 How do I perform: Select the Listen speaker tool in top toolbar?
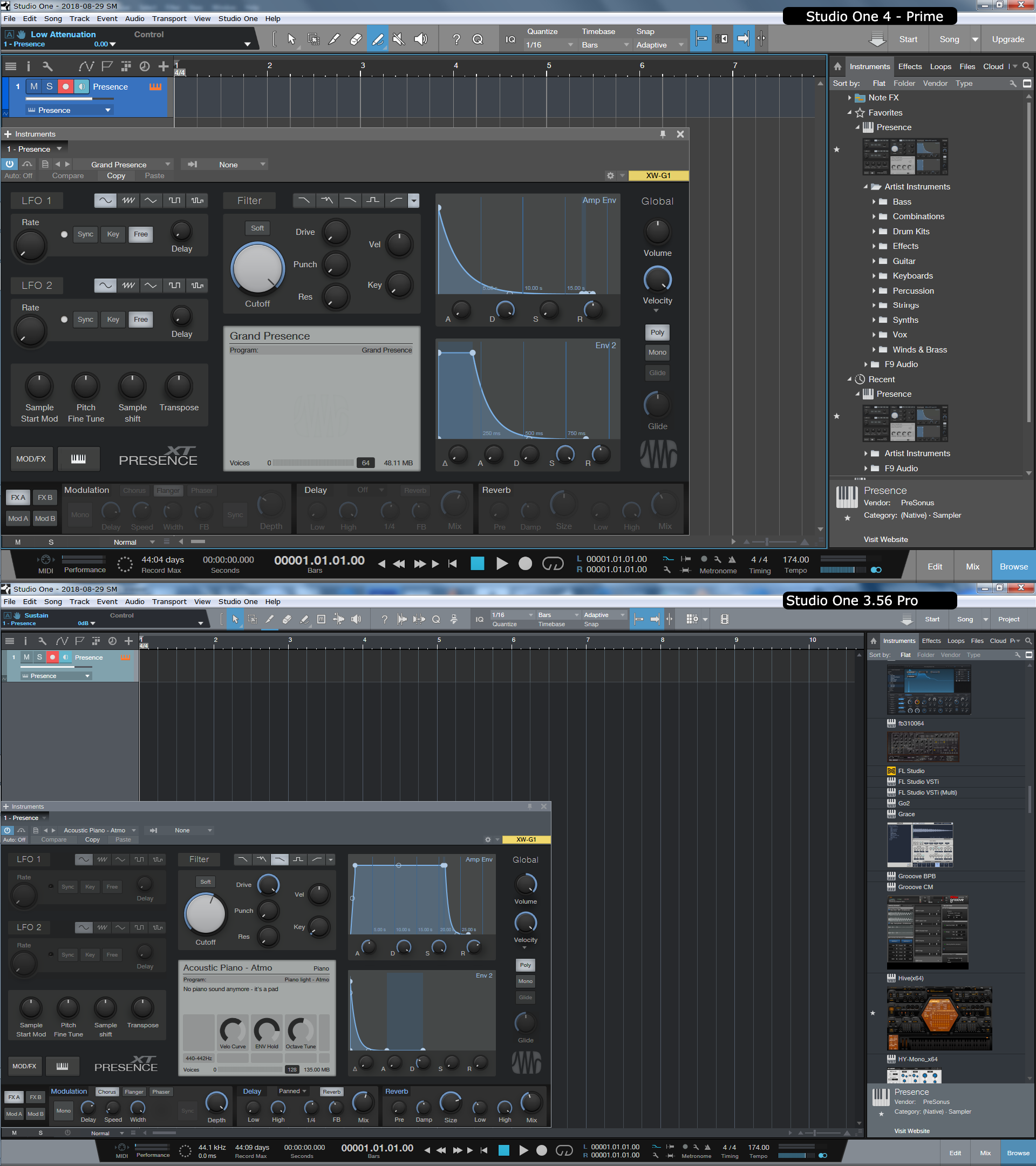[x=421, y=39]
